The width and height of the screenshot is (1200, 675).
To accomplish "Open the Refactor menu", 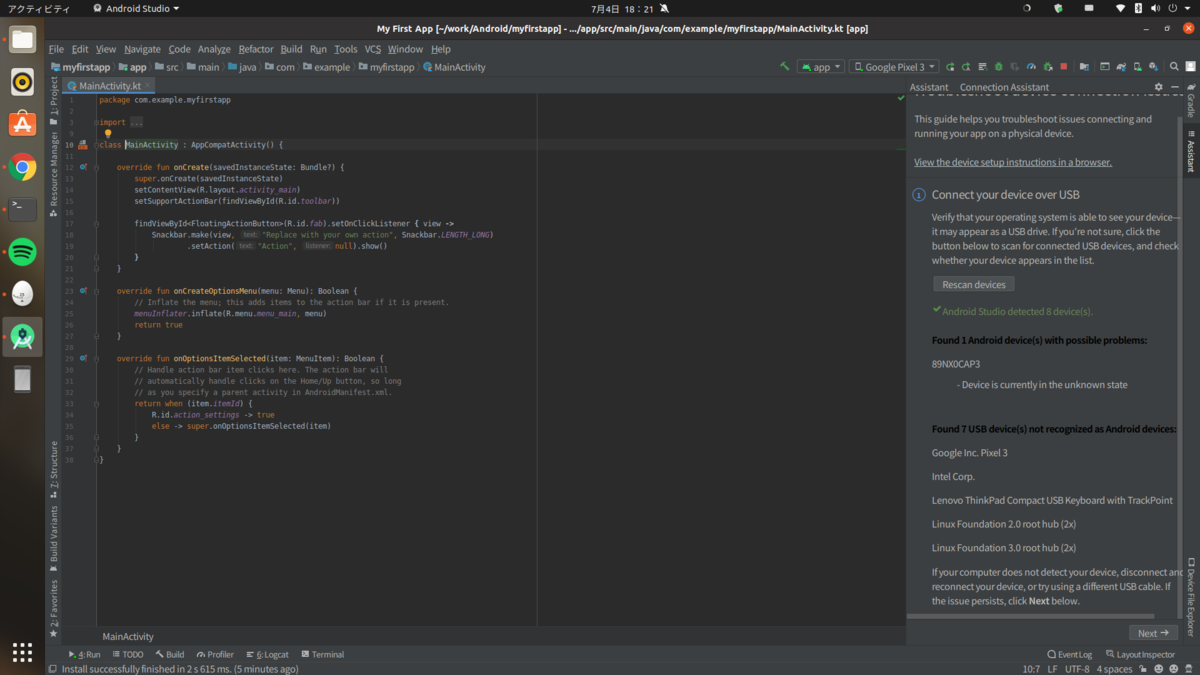I will click(x=256, y=49).
